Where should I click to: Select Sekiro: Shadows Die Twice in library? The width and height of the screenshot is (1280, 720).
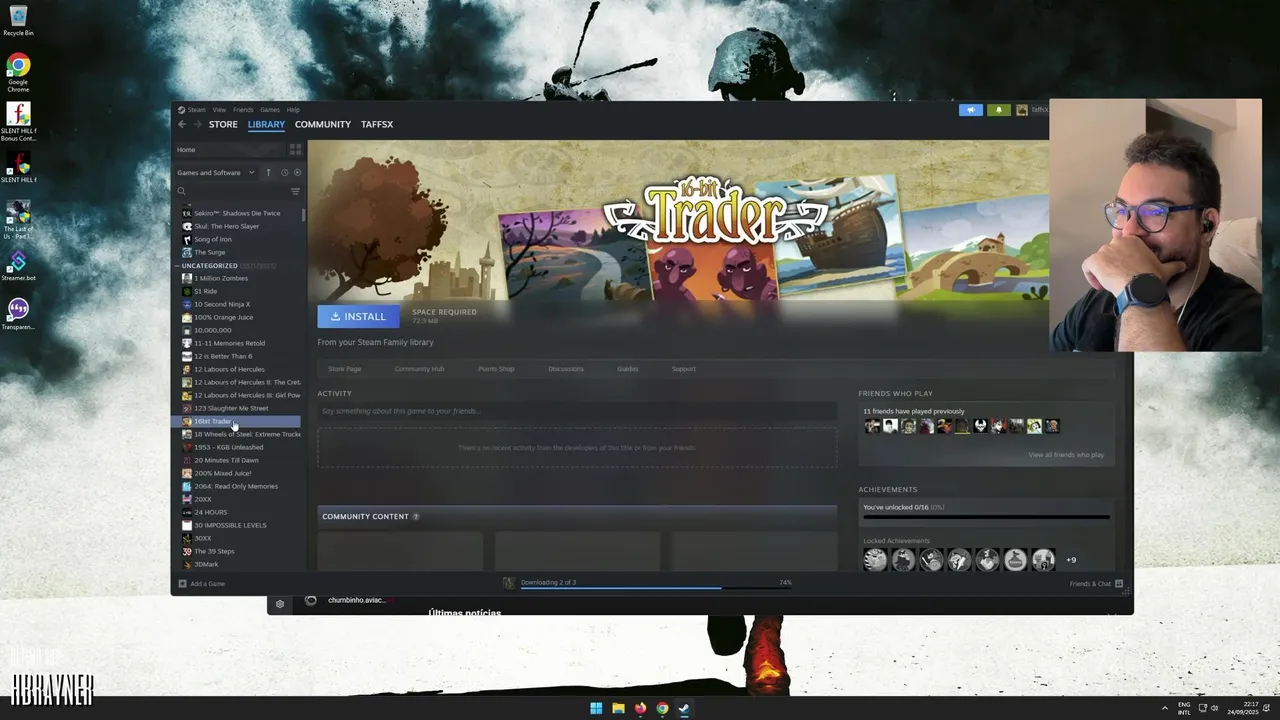pyautogui.click(x=237, y=213)
